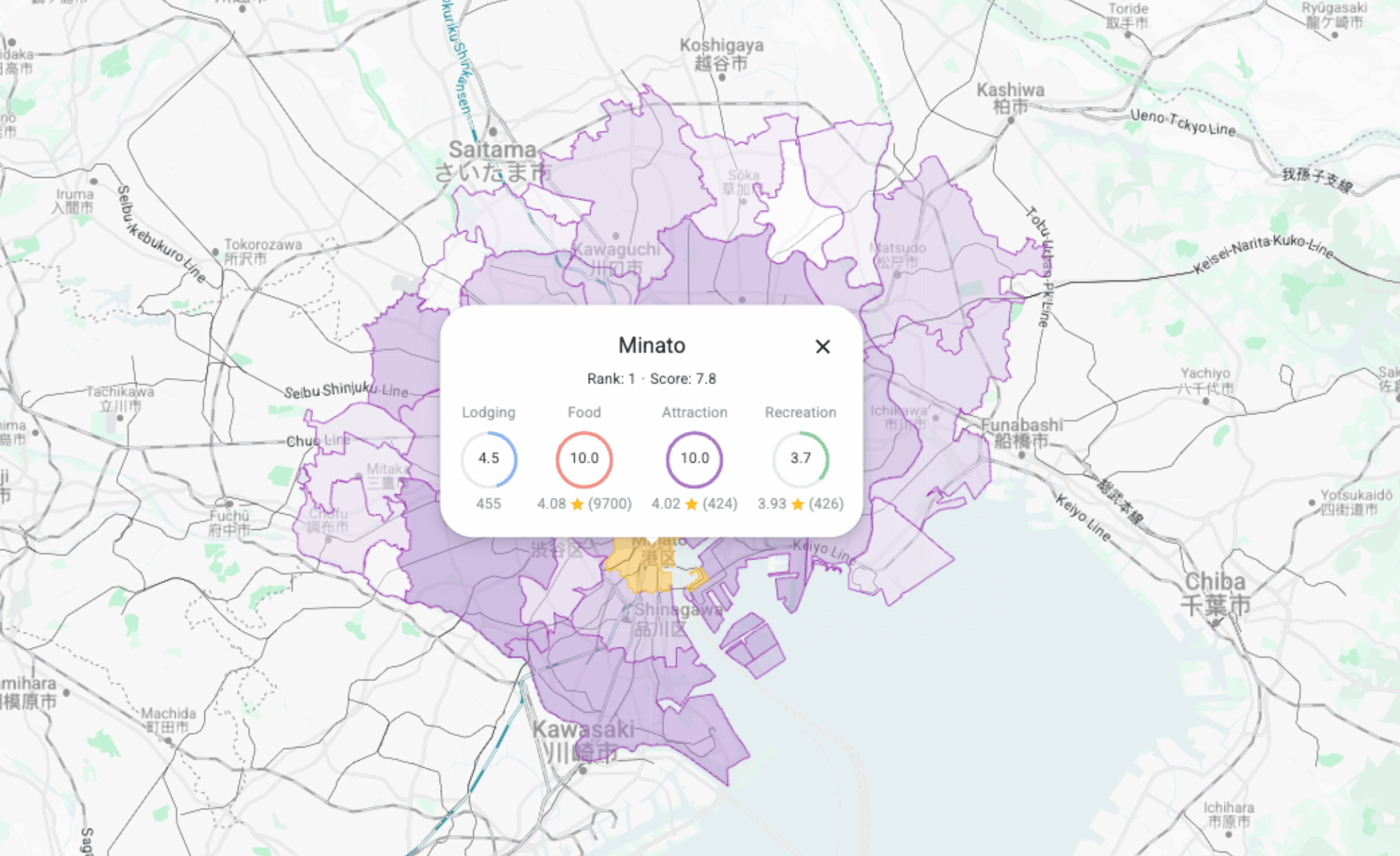
Task: Close the Minato info card
Action: [x=822, y=347]
